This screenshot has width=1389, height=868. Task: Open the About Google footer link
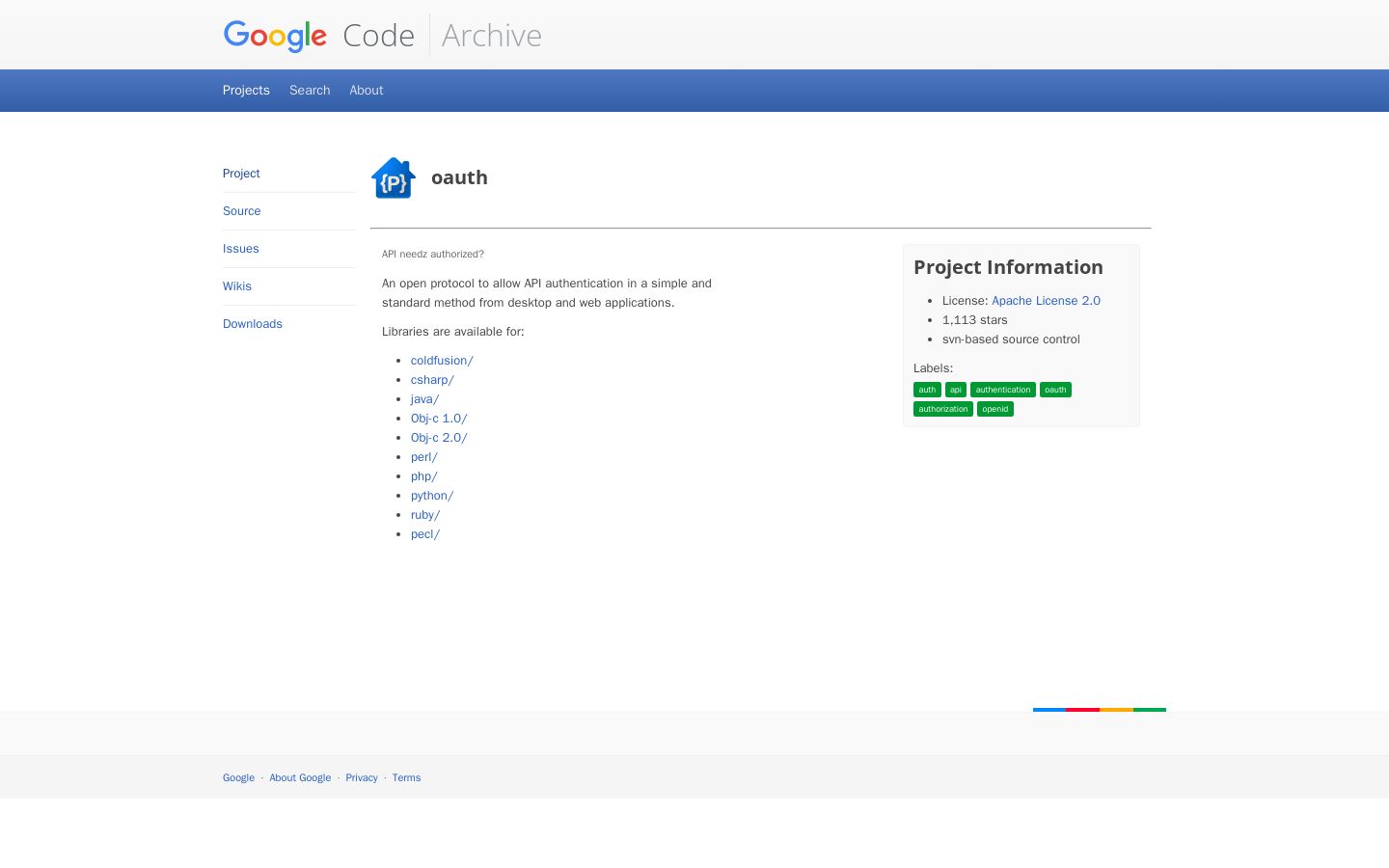(x=300, y=777)
